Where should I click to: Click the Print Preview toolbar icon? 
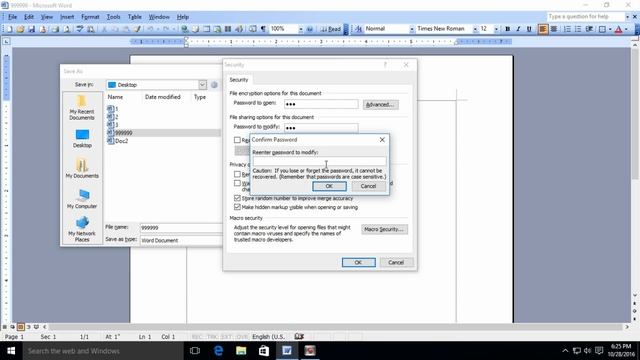tap(67, 29)
